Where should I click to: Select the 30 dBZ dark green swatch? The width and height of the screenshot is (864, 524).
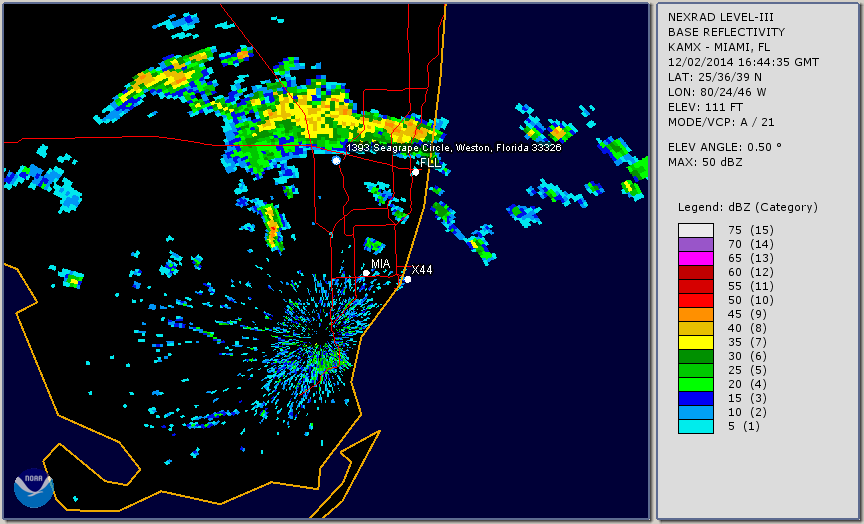click(x=696, y=356)
